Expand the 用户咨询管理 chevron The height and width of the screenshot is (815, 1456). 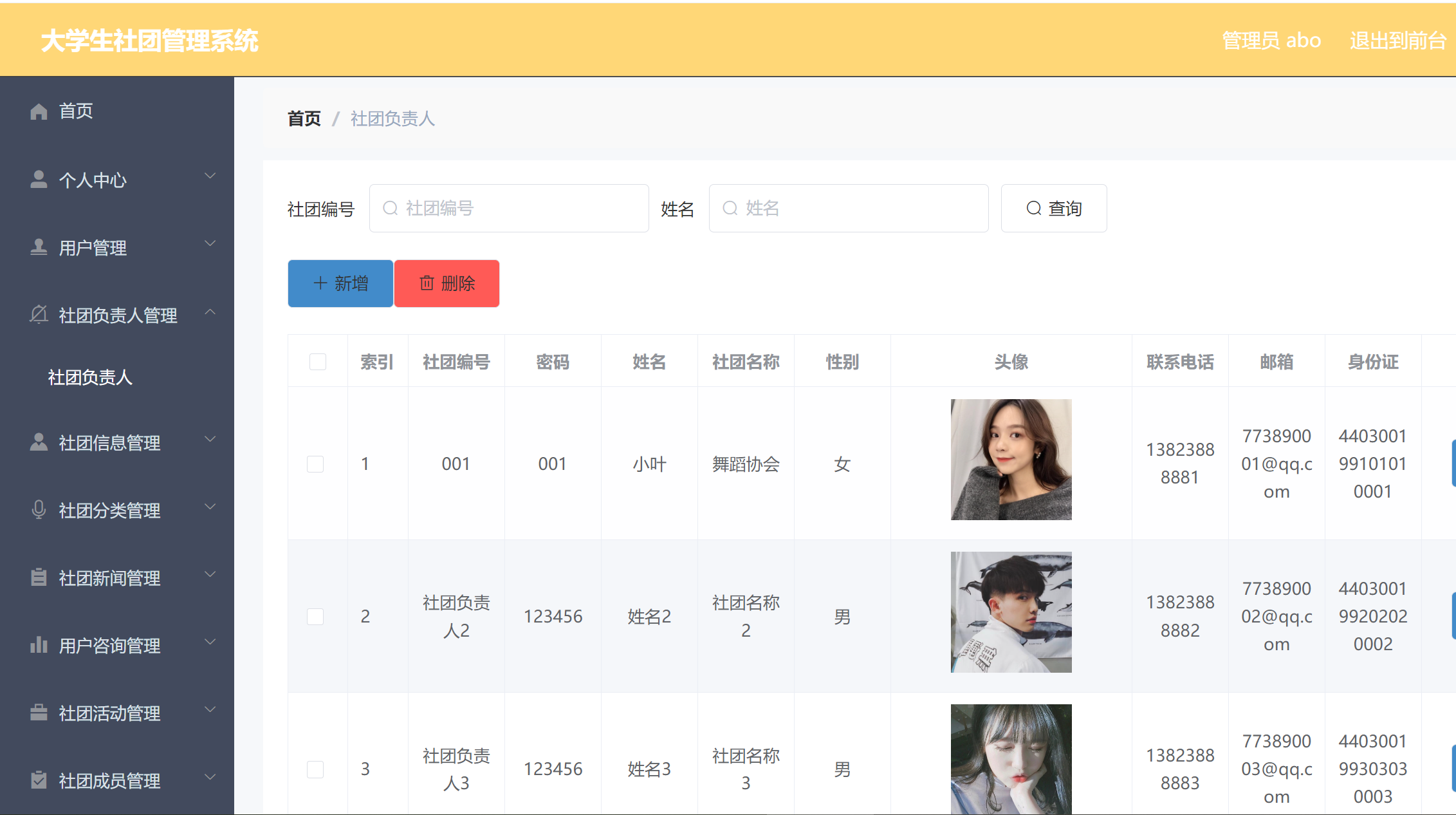tap(210, 642)
